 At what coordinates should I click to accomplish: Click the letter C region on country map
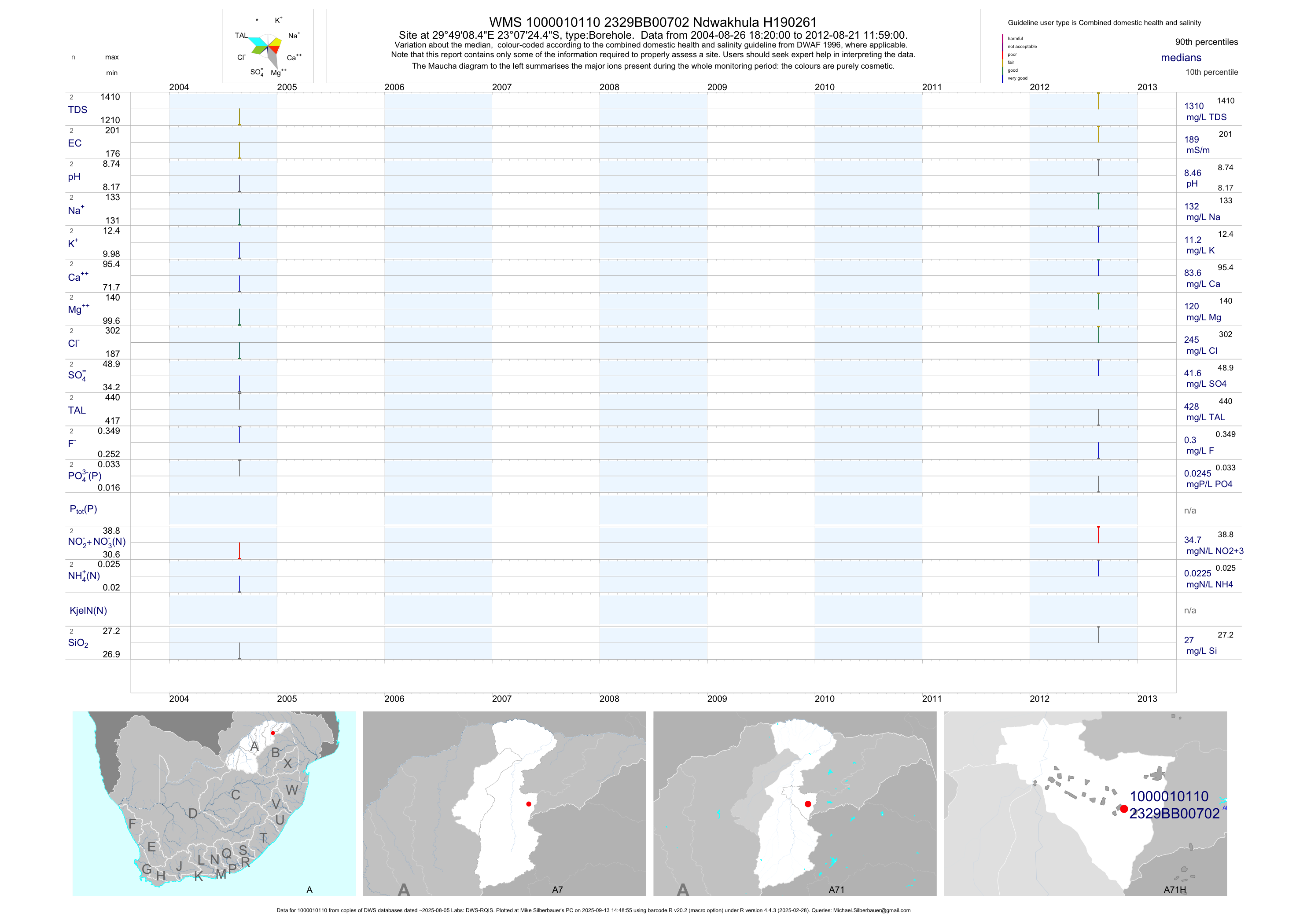click(x=236, y=795)
